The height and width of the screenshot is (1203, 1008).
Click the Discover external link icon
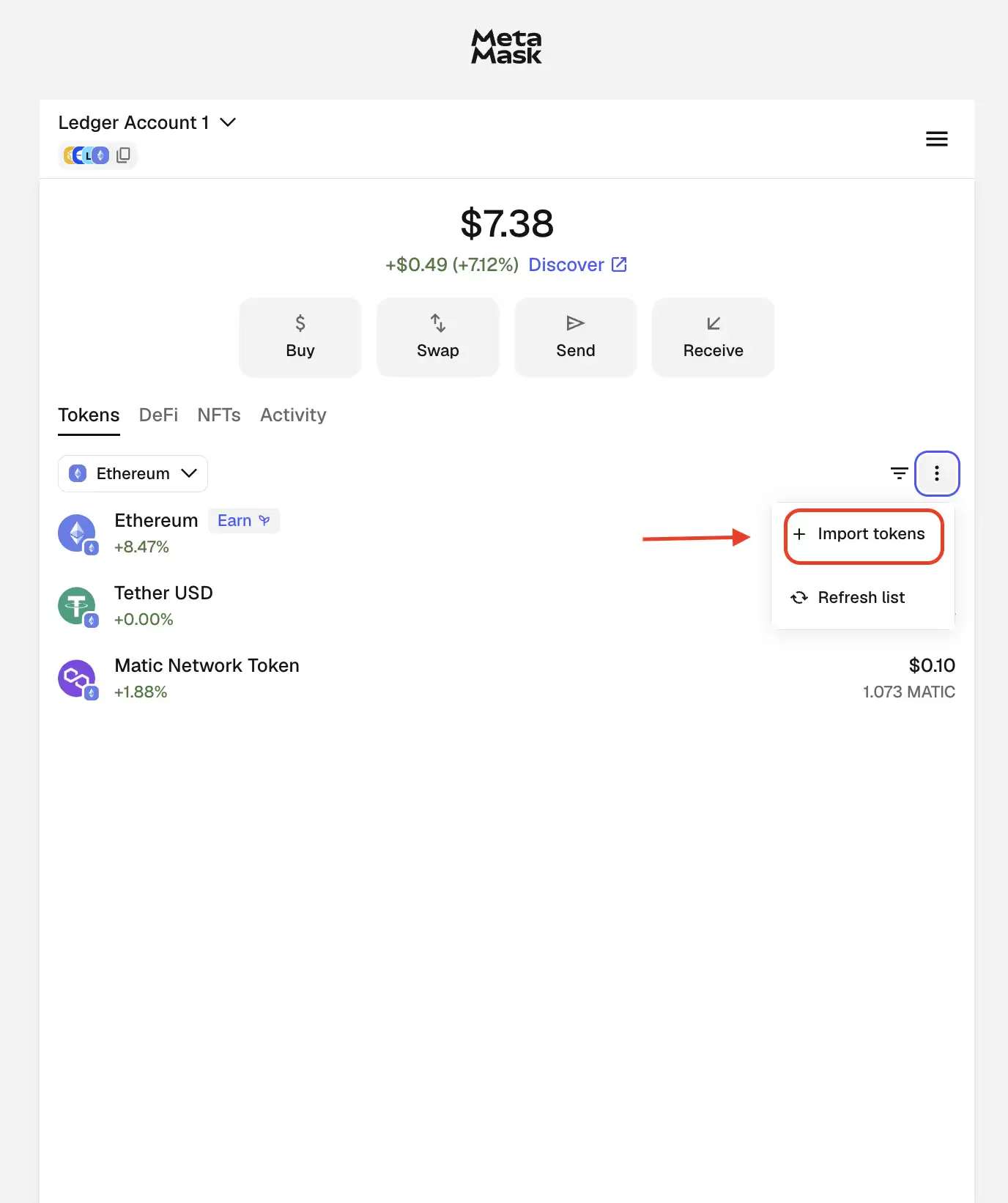coord(619,264)
